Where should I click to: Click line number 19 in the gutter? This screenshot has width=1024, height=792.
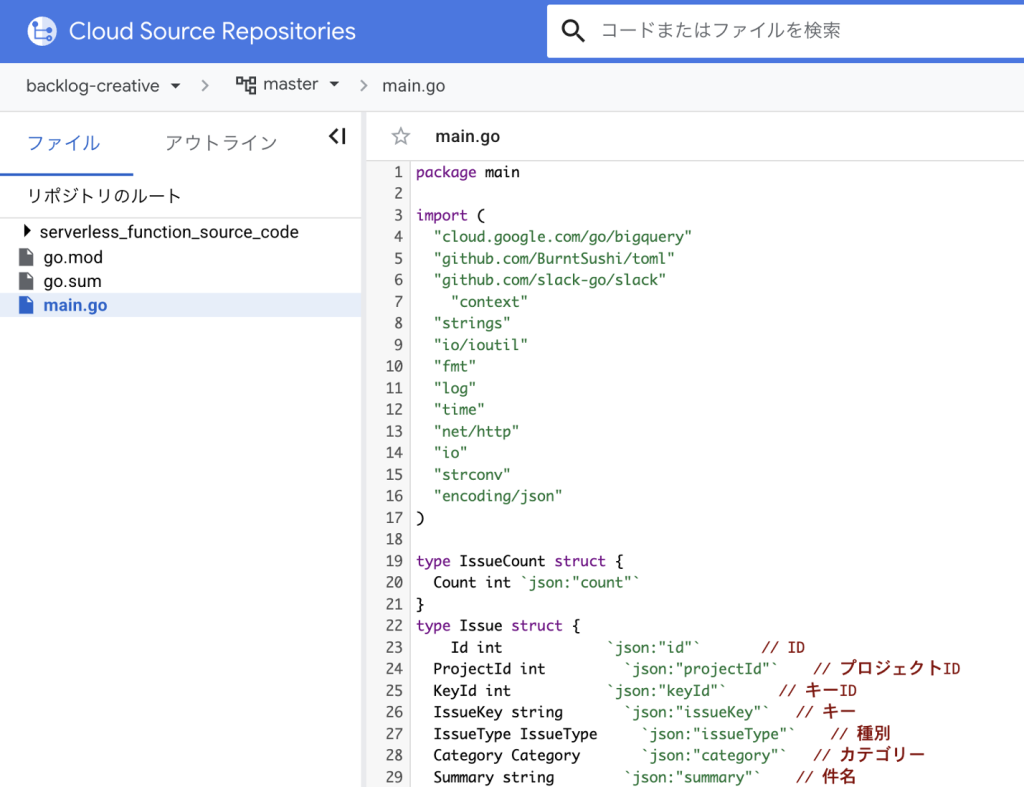pyautogui.click(x=393, y=561)
